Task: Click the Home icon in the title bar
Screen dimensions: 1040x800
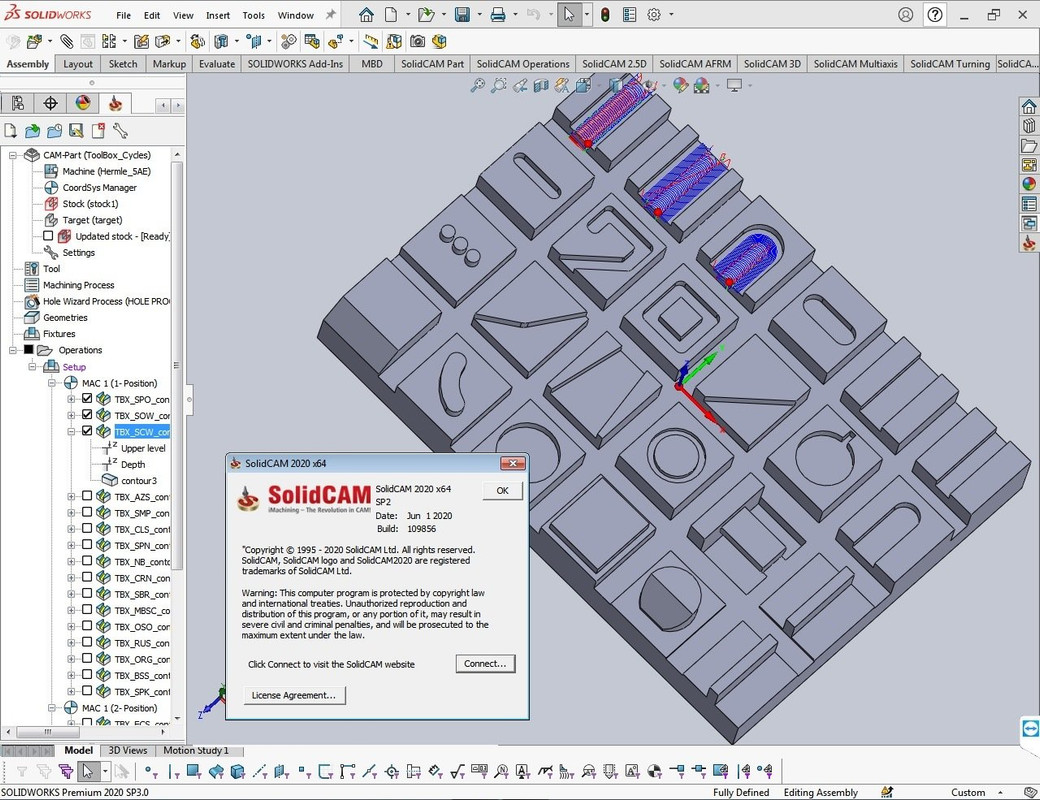Action: [366, 15]
